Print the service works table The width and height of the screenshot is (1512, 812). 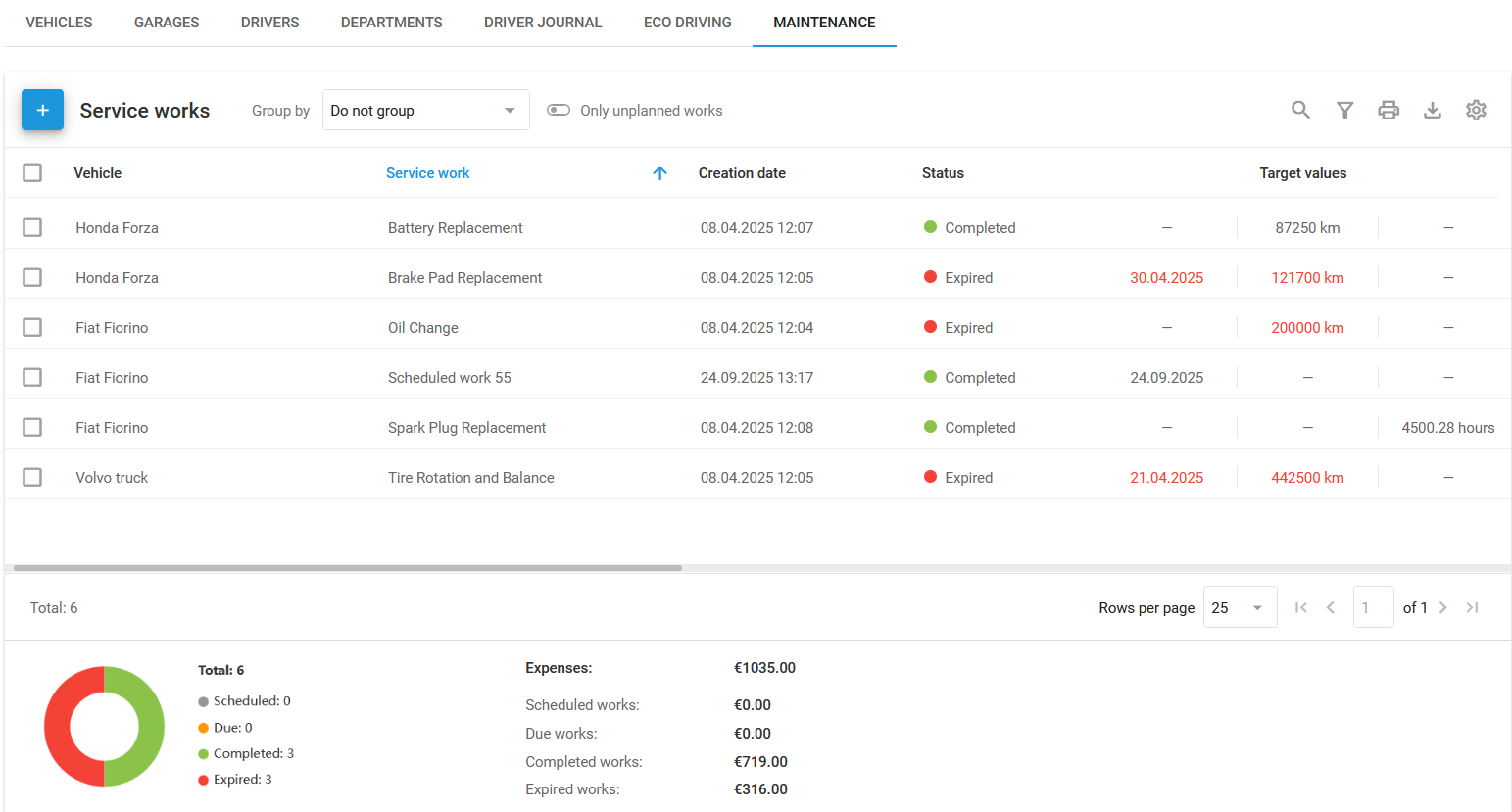click(1389, 110)
